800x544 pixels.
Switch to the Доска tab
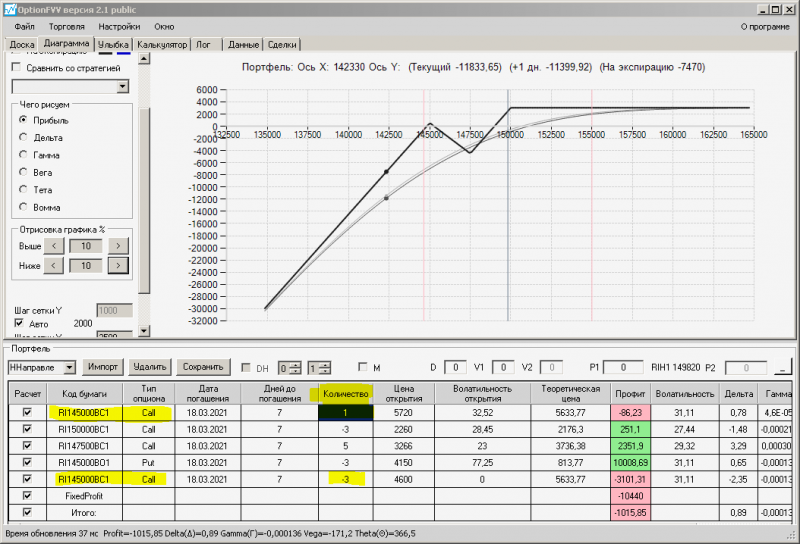click(22, 45)
